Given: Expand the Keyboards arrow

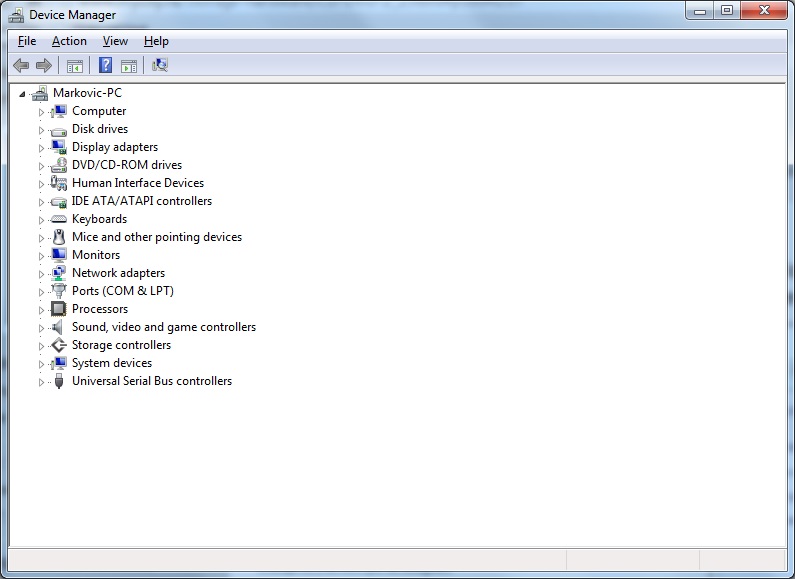Looking at the screenshot, I should coord(42,220).
